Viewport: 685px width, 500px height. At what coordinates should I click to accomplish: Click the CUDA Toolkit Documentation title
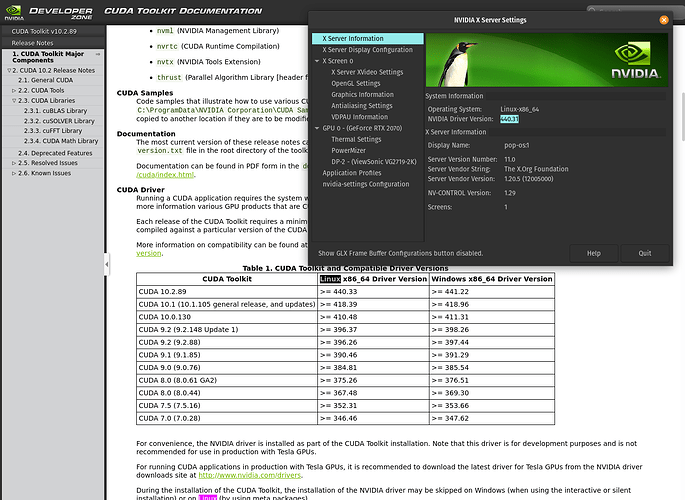(x=183, y=11)
